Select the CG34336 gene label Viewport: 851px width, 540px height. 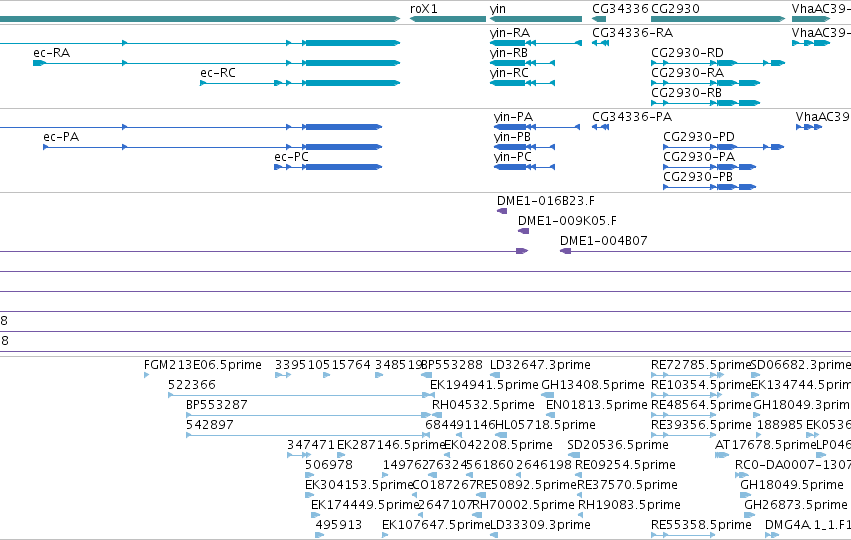(620, 9)
